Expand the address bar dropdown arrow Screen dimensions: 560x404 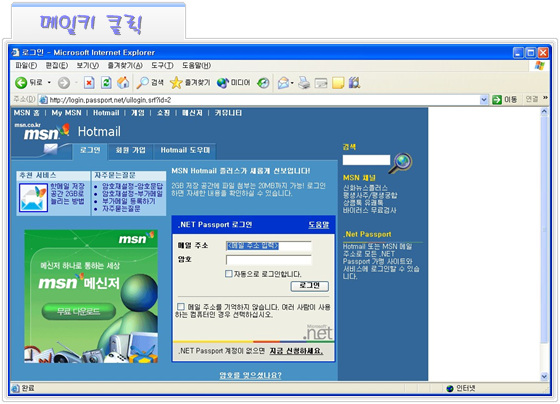484,100
